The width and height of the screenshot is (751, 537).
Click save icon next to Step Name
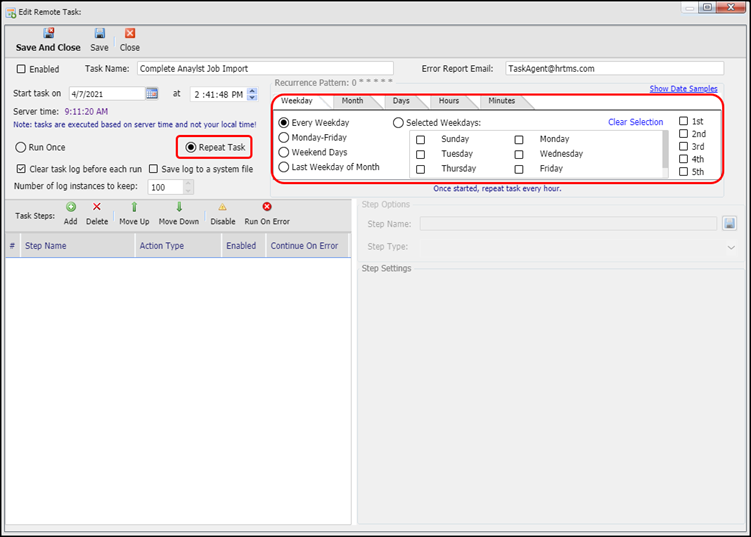pos(729,224)
